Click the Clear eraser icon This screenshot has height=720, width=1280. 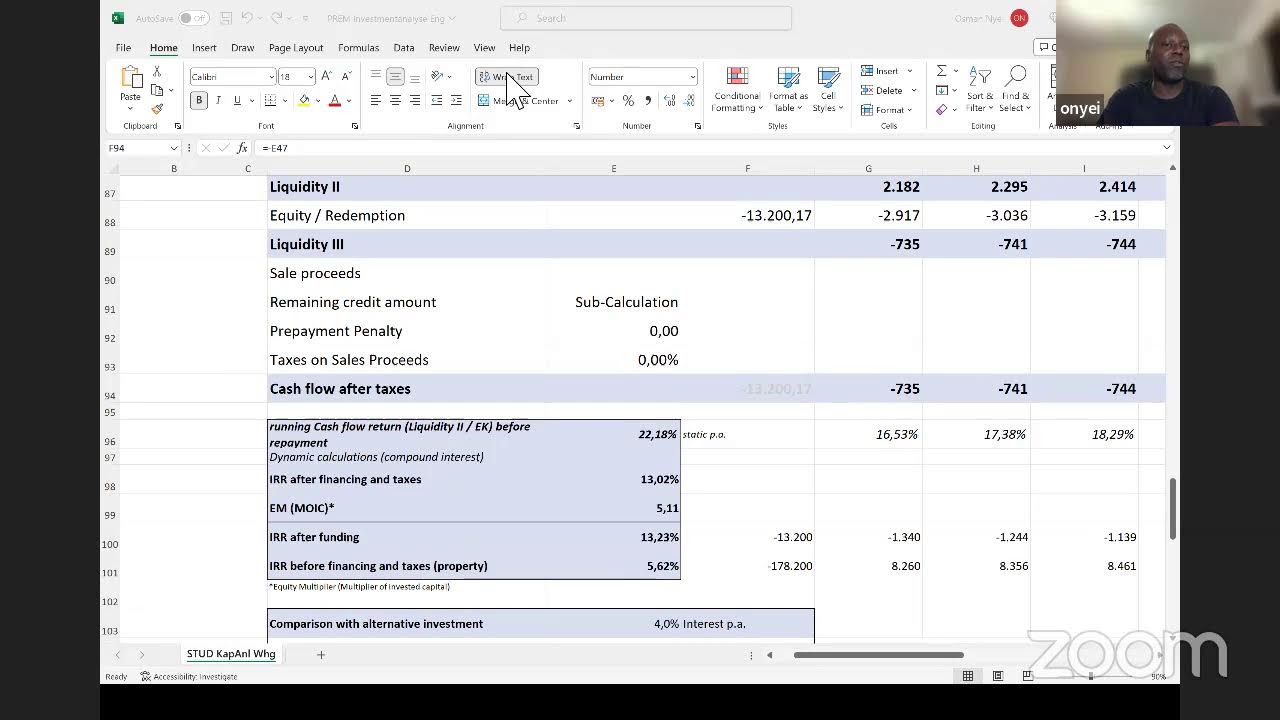pyautogui.click(x=941, y=109)
